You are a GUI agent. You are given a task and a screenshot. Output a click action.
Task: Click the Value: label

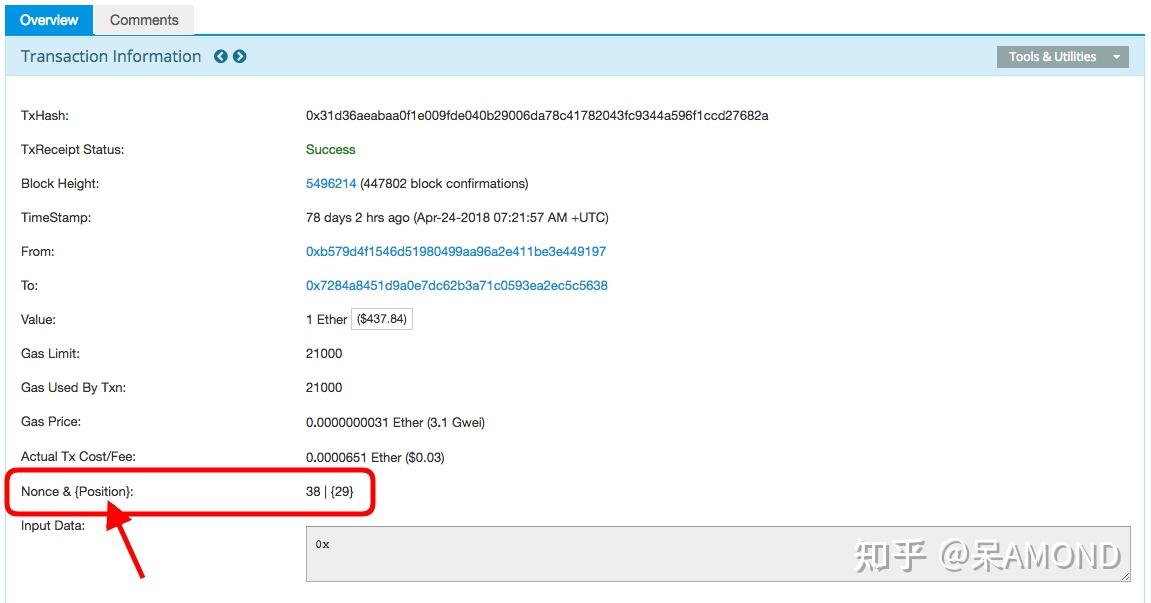point(38,319)
